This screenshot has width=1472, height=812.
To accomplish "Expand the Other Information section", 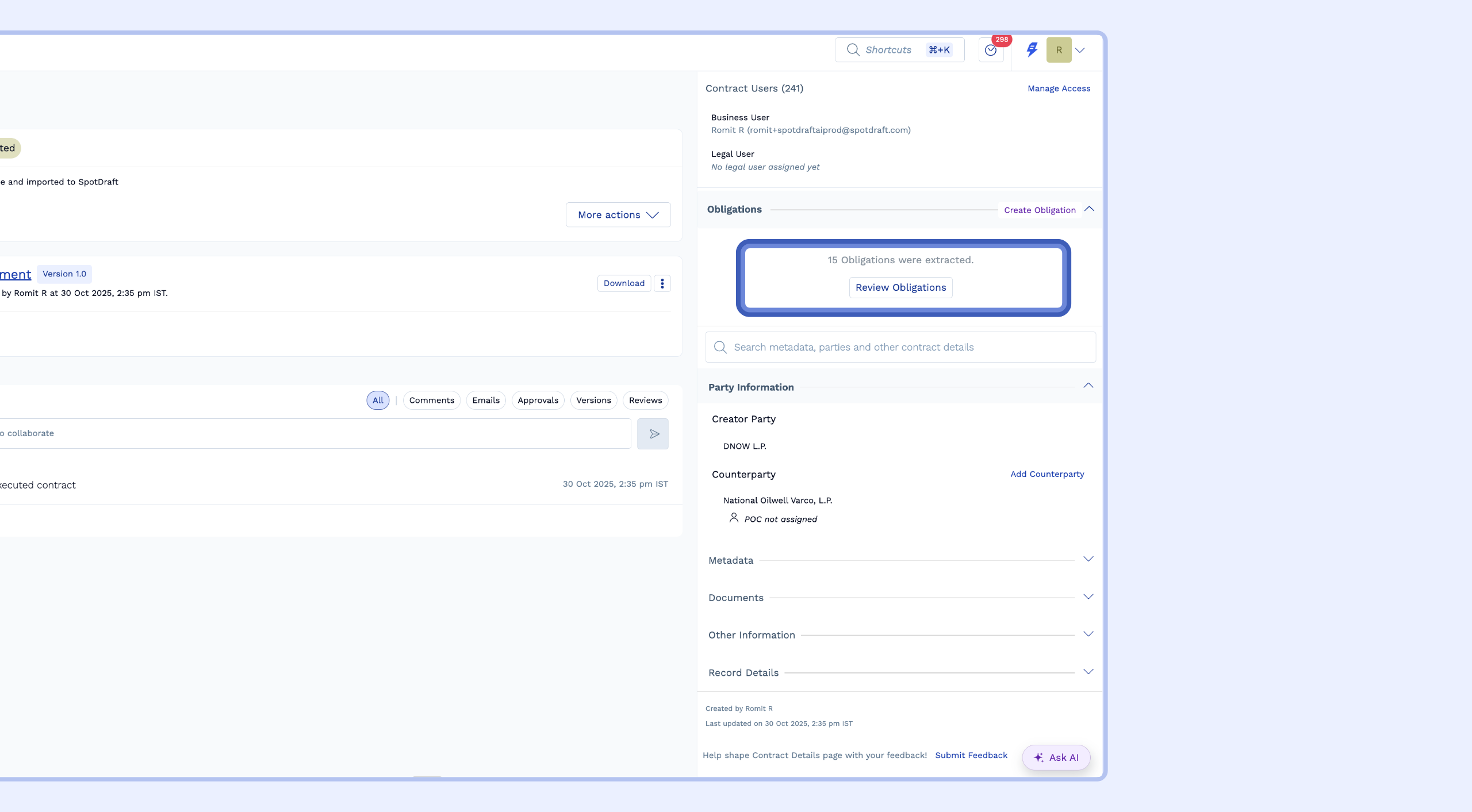I will click(1088, 634).
